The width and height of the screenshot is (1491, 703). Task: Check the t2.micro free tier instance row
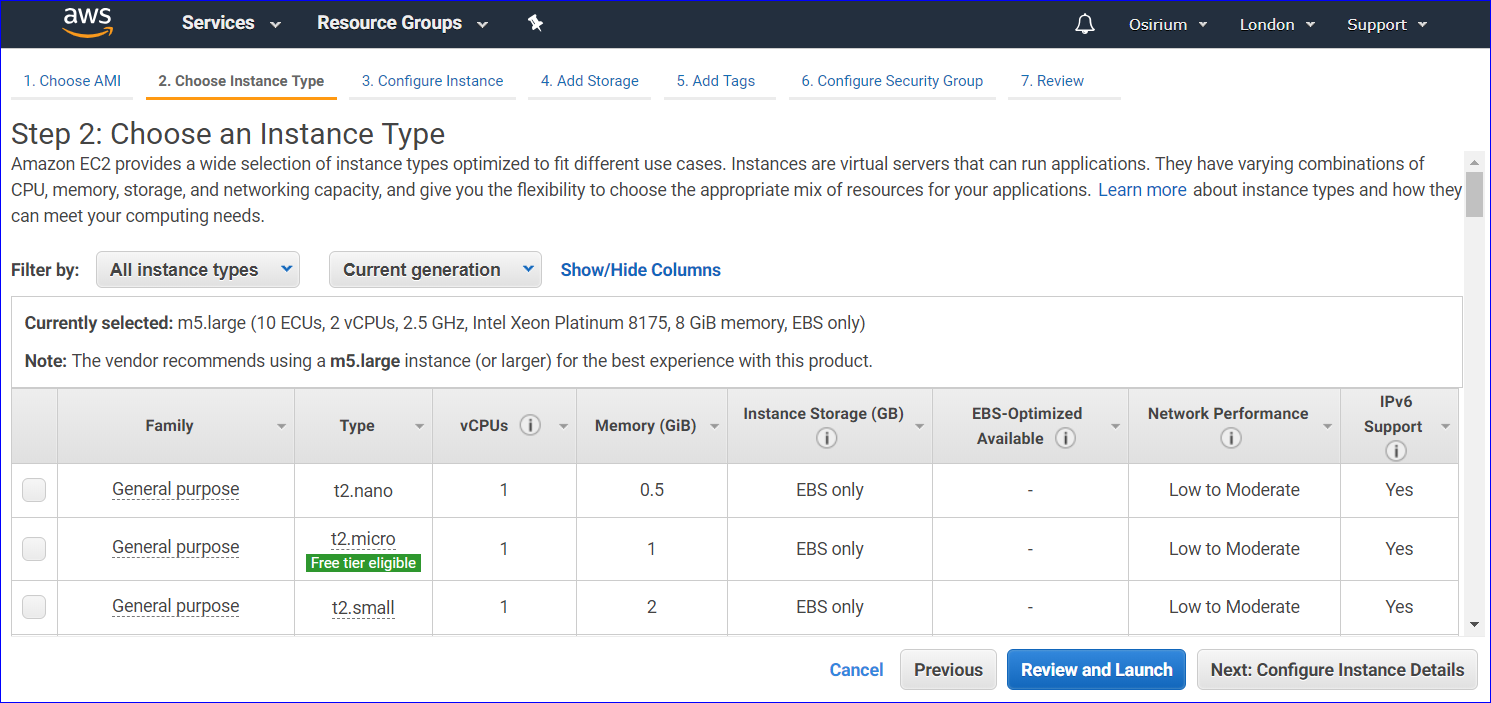[34, 548]
